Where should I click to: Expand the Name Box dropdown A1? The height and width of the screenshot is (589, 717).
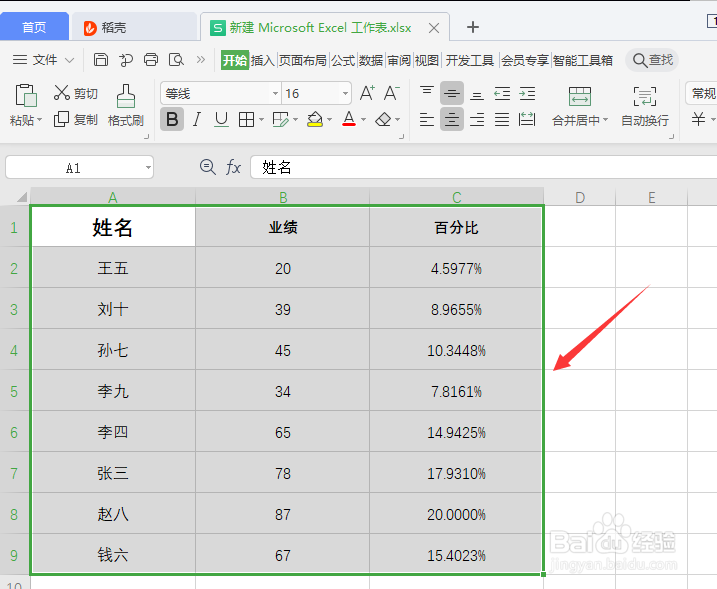[x=148, y=167]
